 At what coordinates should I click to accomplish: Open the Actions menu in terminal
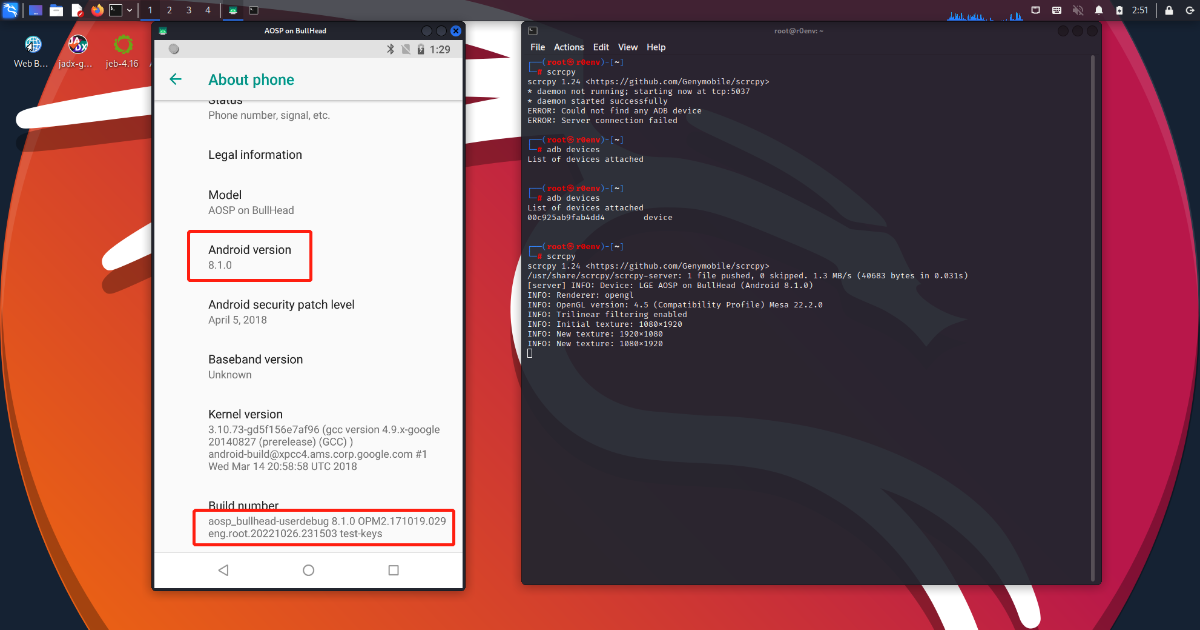[x=569, y=47]
